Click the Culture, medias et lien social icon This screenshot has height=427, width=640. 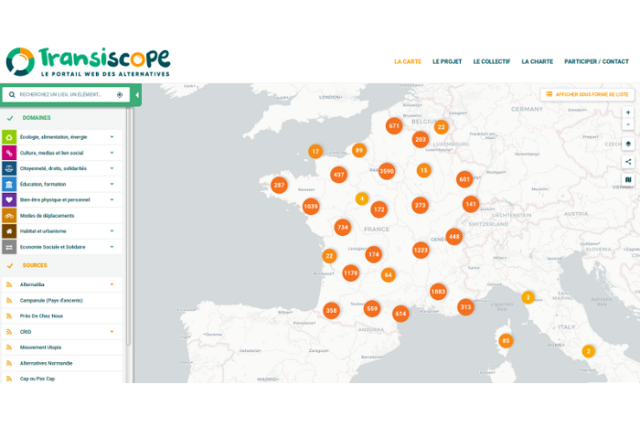click(x=9, y=153)
